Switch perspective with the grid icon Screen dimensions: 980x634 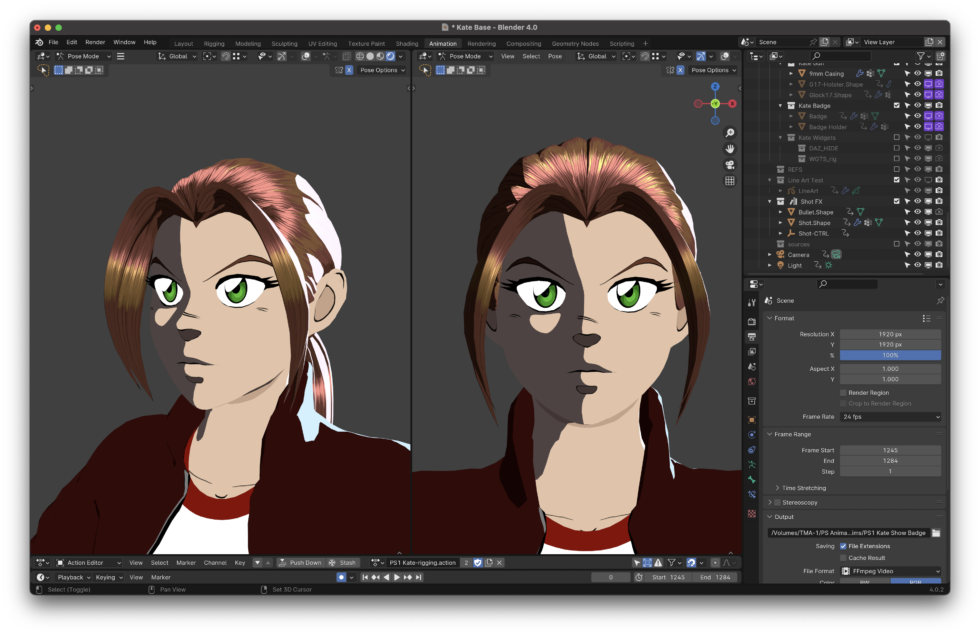pyautogui.click(x=730, y=181)
